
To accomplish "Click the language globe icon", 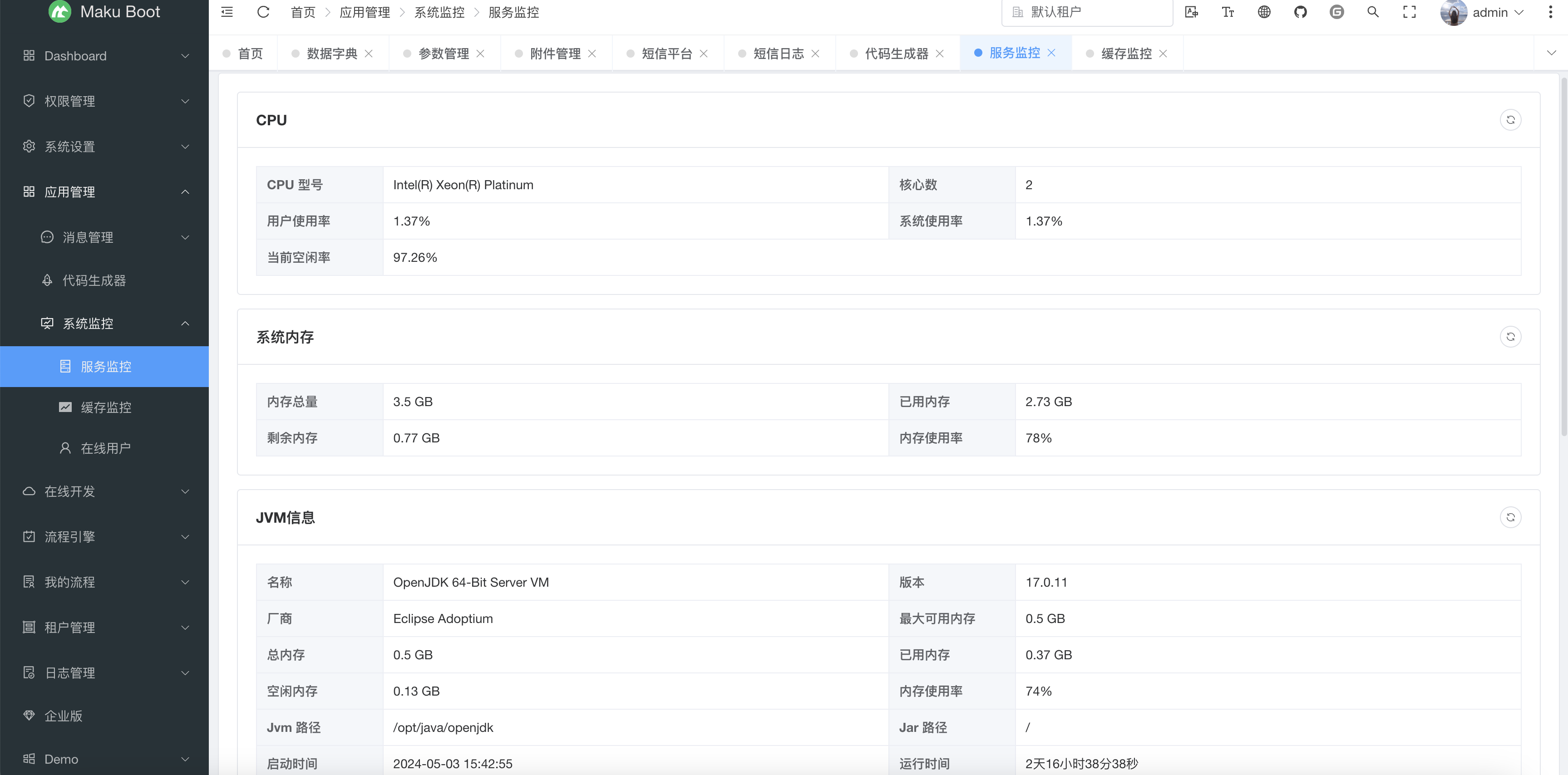I will (1264, 12).
